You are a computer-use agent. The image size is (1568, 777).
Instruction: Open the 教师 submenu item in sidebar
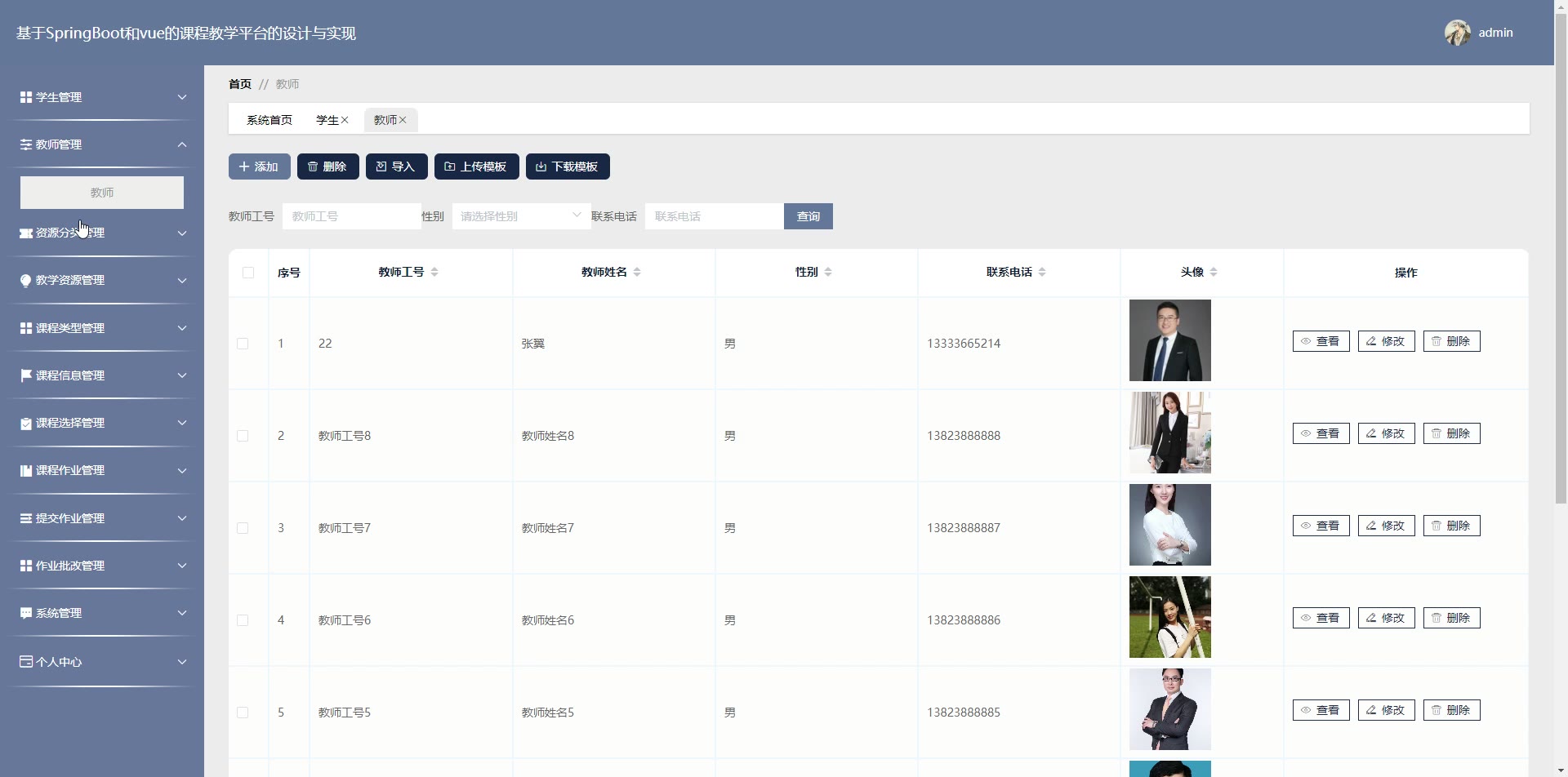[x=102, y=193]
